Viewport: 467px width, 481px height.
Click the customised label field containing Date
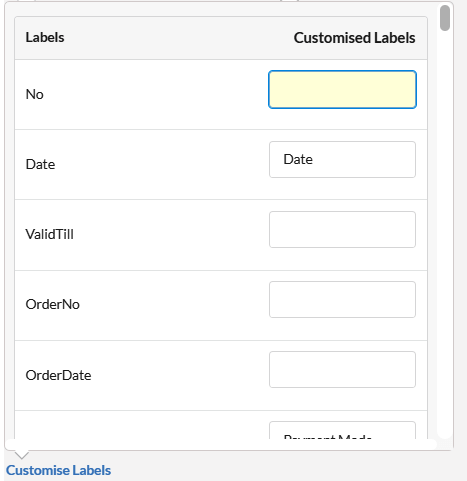coord(342,159)
